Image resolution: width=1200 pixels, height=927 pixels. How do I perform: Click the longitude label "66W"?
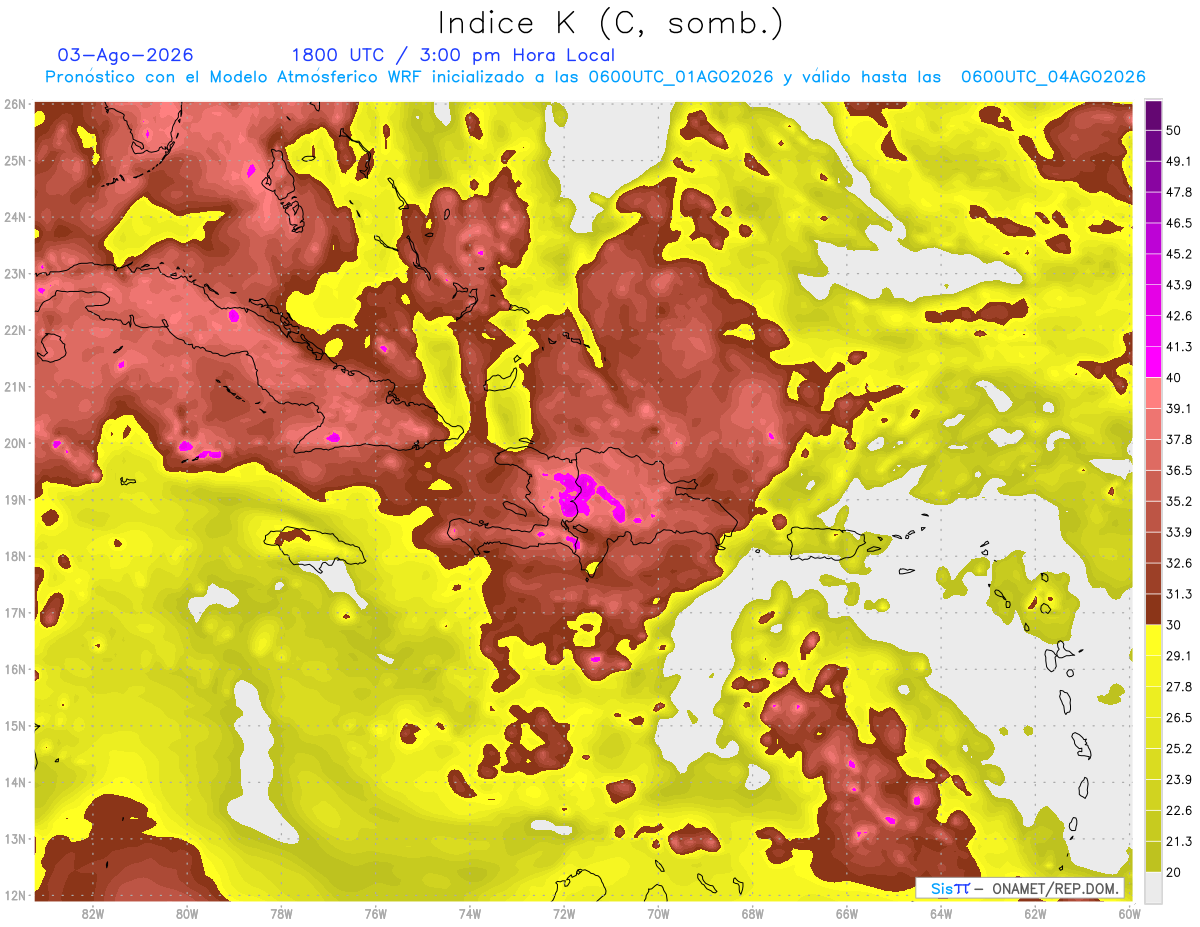pyautogui.click(x=847, y=913)
